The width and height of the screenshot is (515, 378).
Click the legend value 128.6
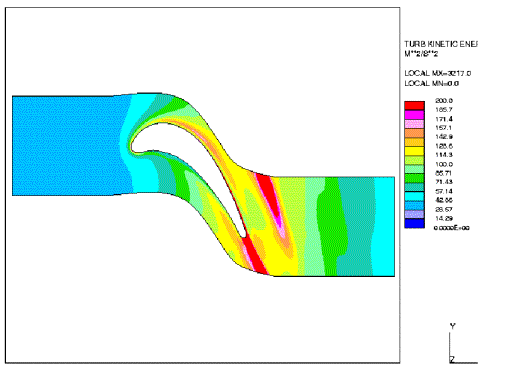click(444, 146)
